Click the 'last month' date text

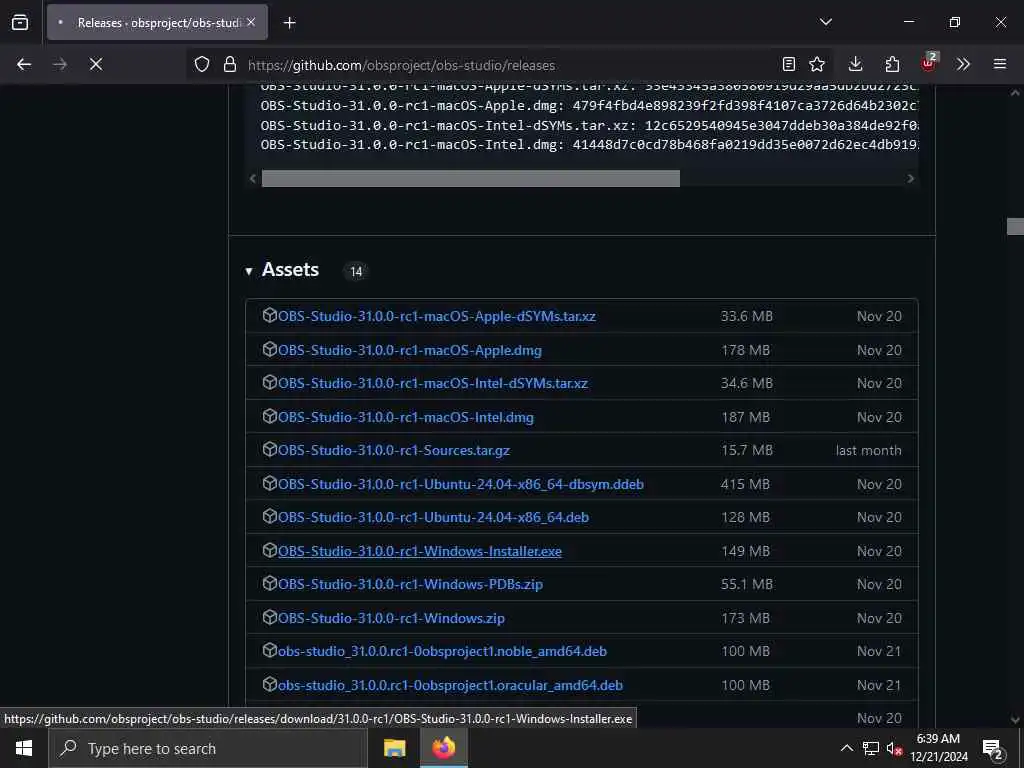pyautogui.click(x=868, y=451)
